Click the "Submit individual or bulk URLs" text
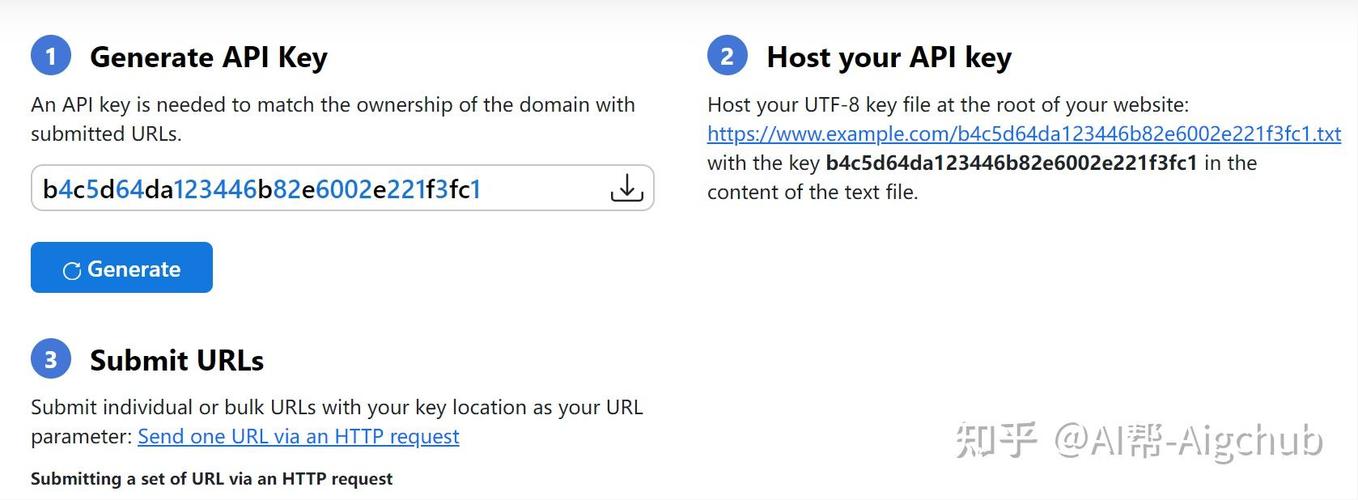This screenshot has height=500, width=1358. point(336,408)
